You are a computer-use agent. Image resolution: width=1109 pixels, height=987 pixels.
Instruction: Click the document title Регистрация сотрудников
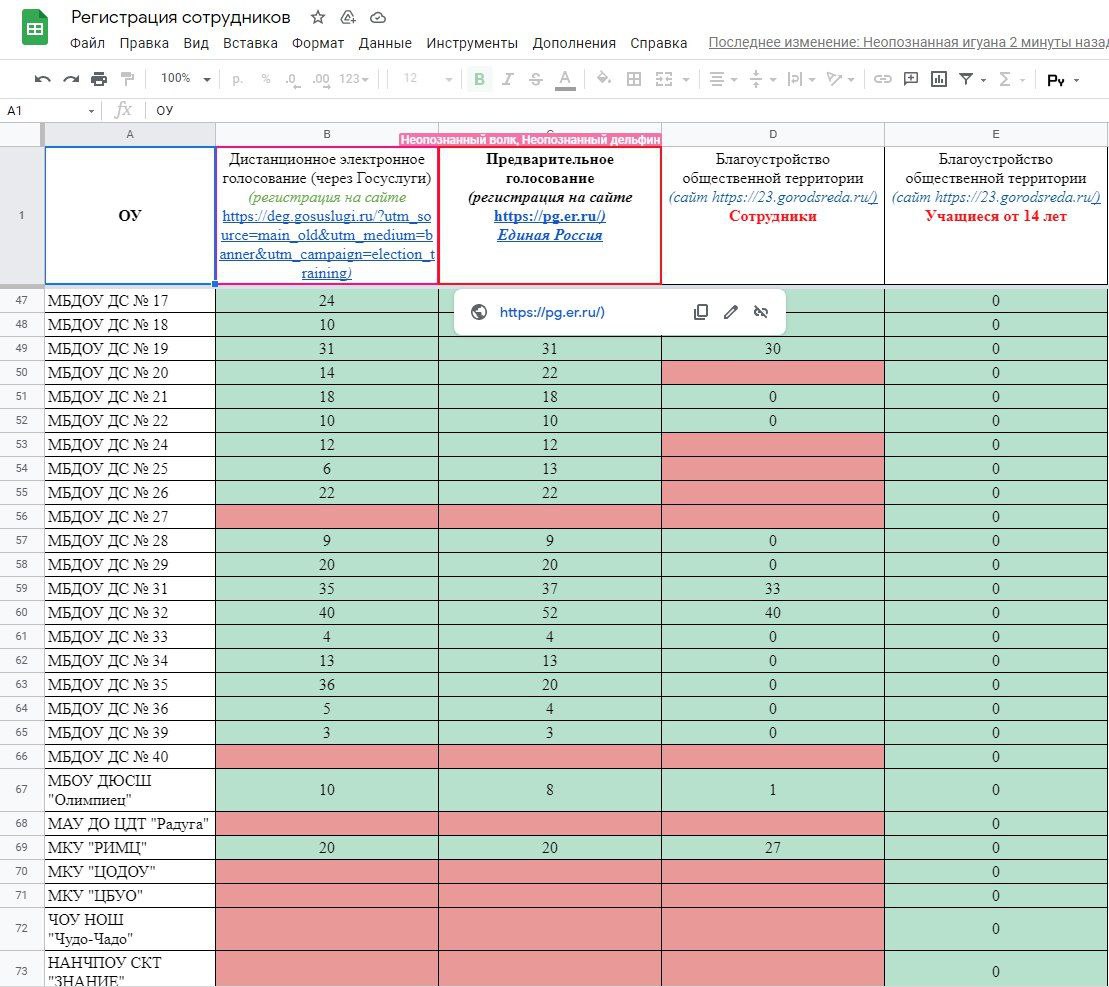[180, 18]
